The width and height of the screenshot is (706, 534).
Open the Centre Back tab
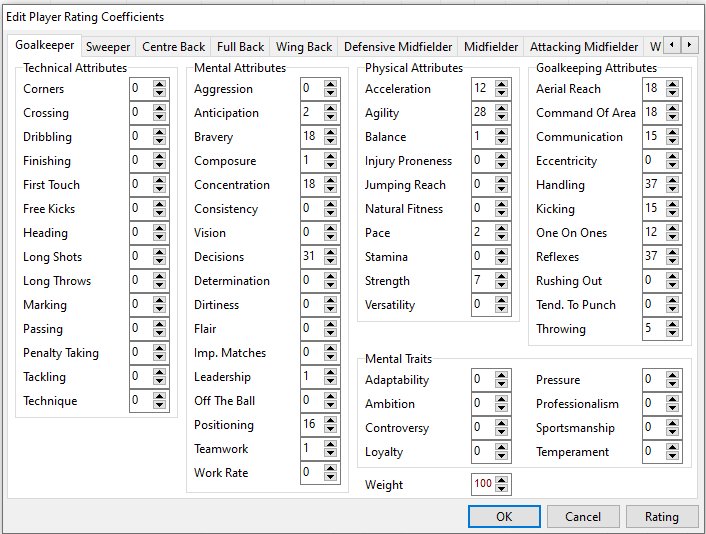[173, 47]
